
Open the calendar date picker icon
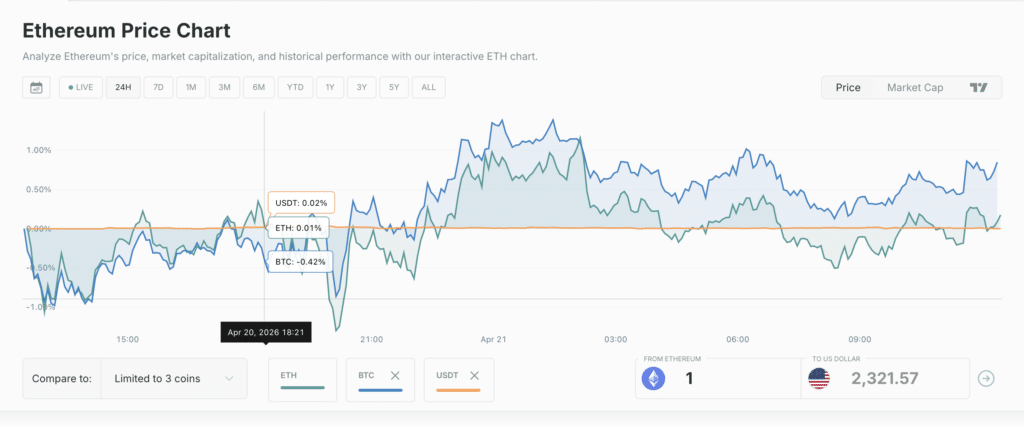(x=36, y=87)
